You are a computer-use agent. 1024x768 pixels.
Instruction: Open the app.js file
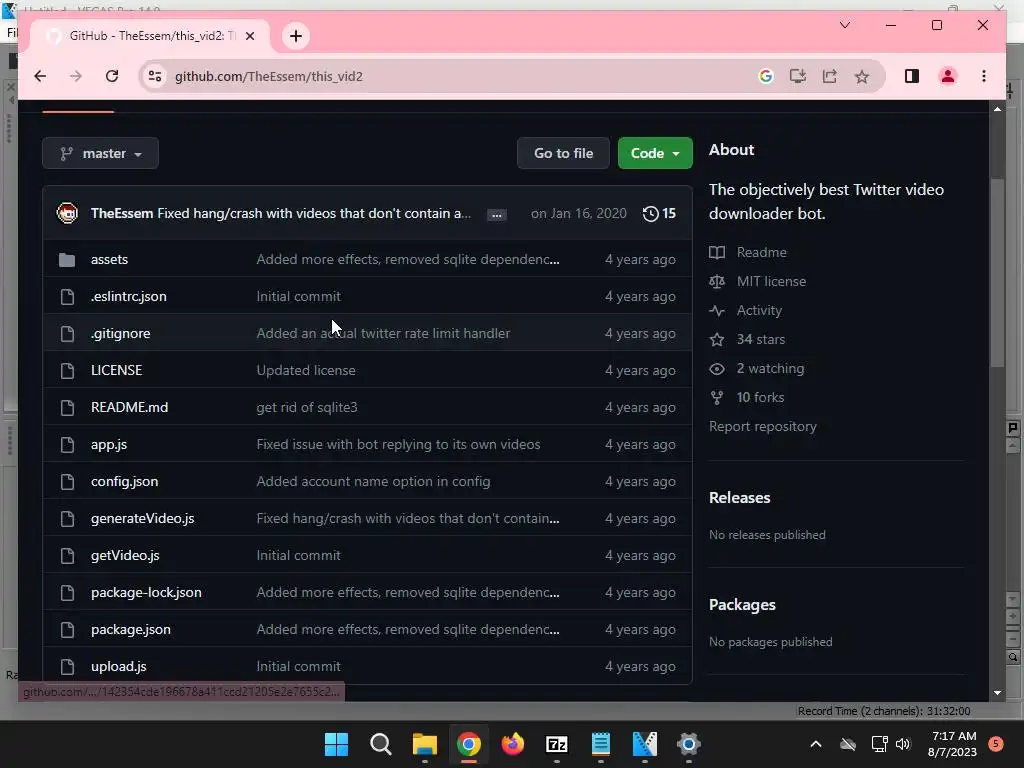[108, 445]
